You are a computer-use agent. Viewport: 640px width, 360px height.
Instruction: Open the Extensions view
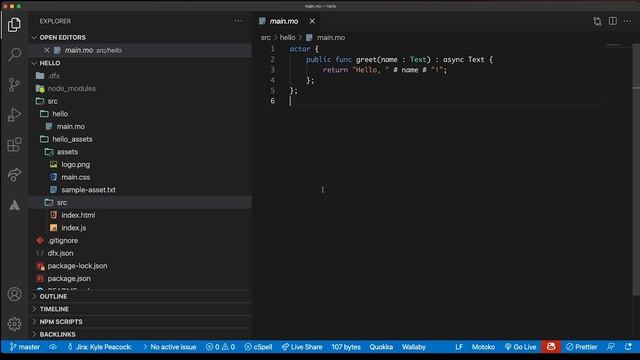pos(14,144)
